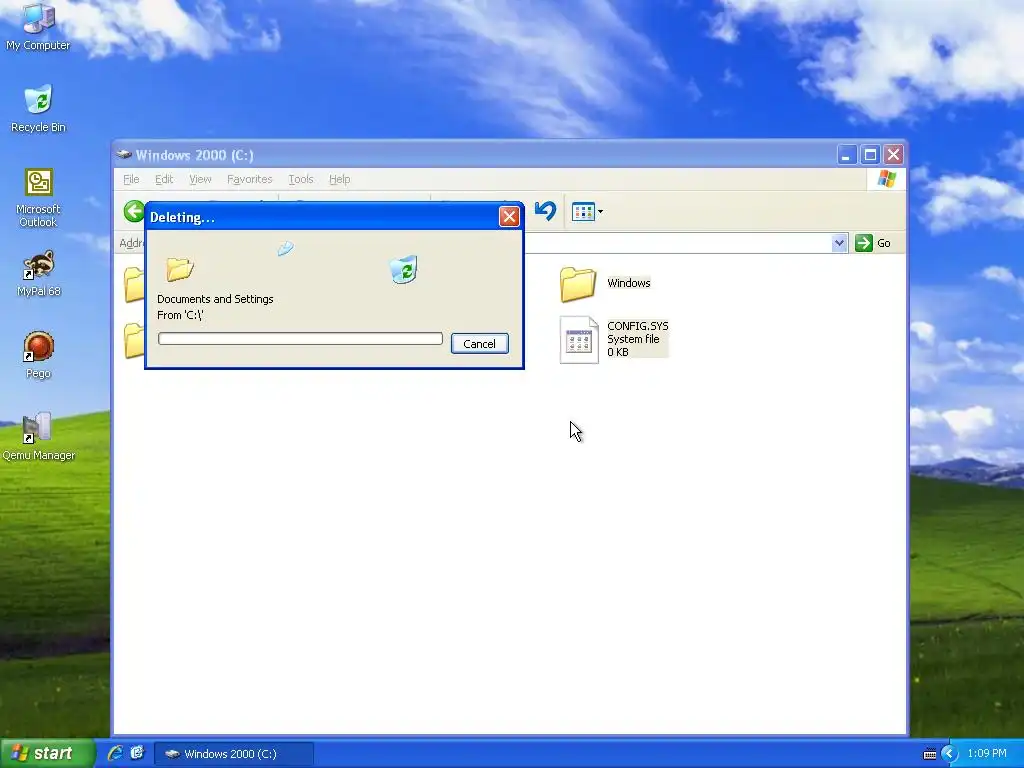Click the Windows folder label
The height and width of the screenshot is (768, 1024).
tap(628, 283)
